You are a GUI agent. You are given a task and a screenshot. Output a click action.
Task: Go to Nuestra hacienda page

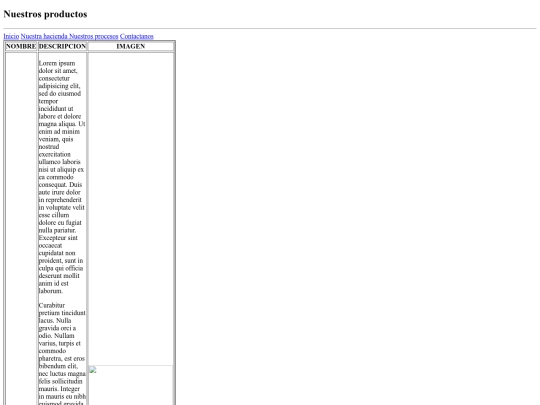(44, 36)
